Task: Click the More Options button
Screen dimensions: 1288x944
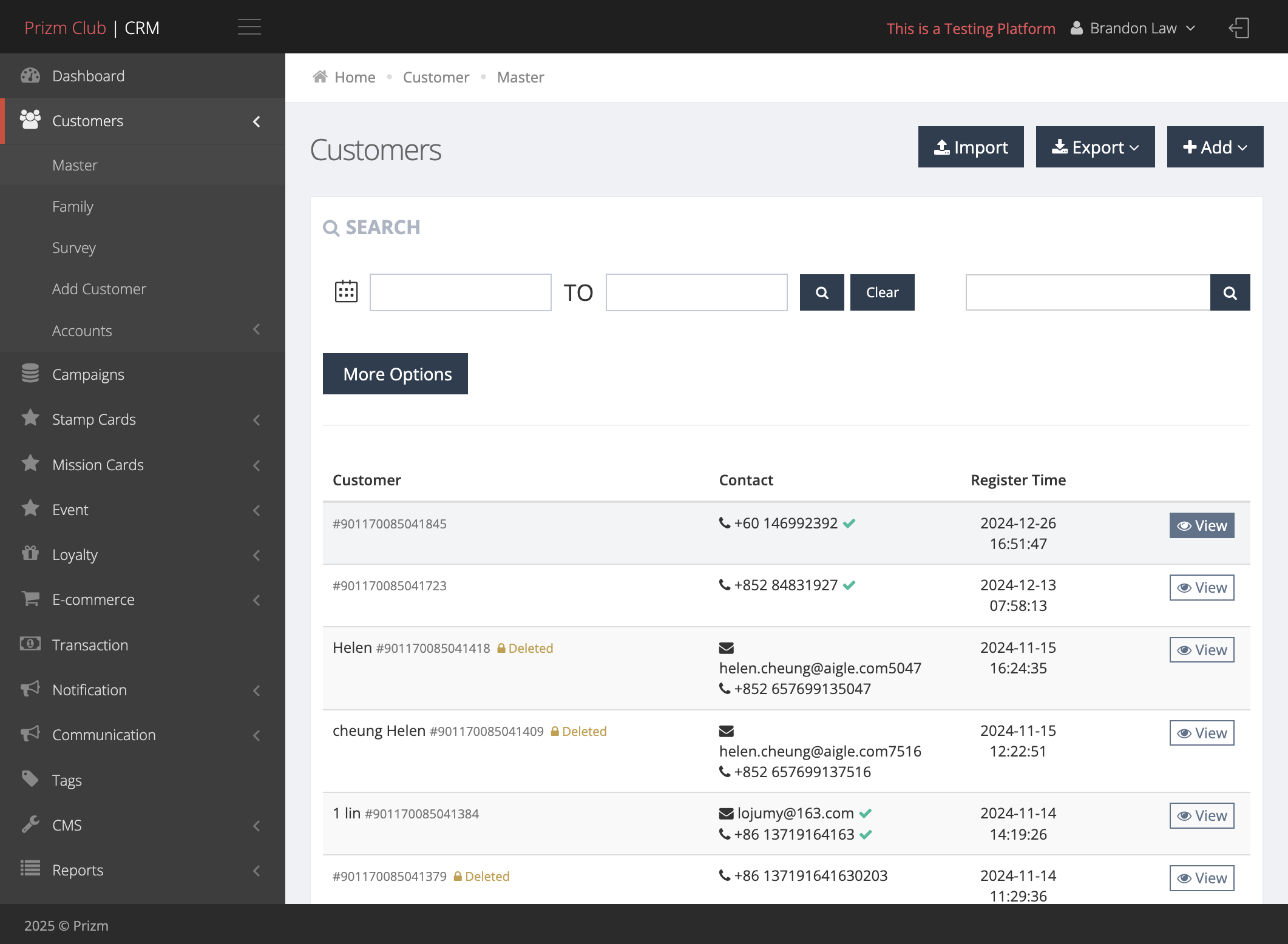Action: pos(395,374)
